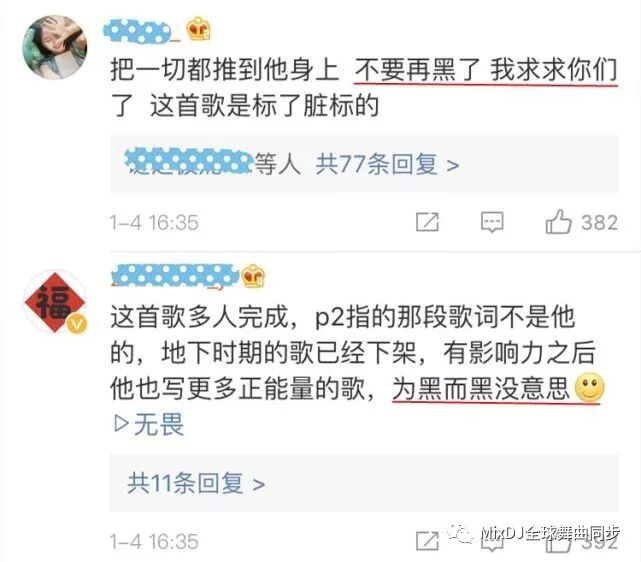Open the first commenter's blurred username

[141, 31]
